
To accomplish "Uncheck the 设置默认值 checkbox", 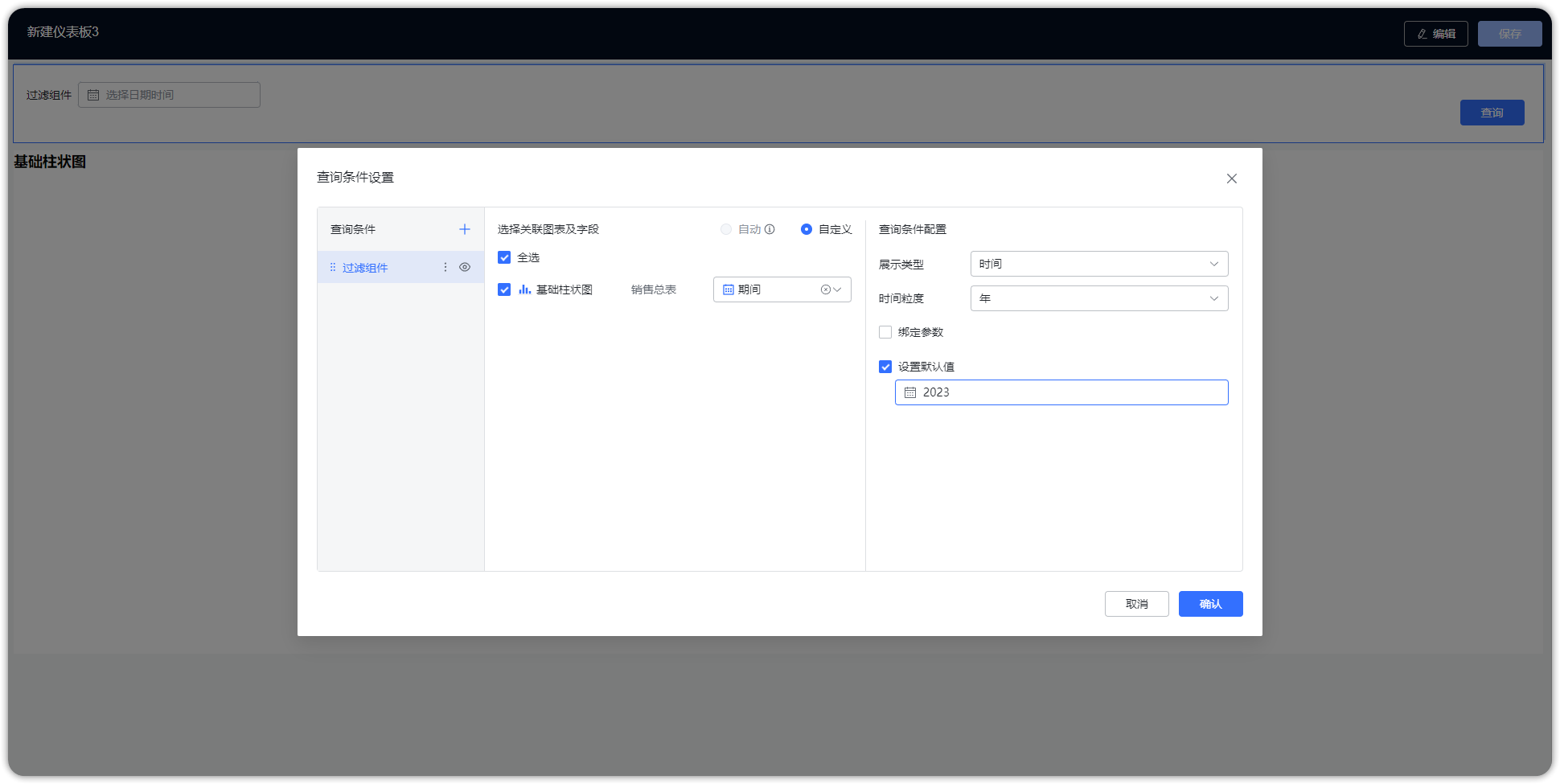I will coord(885,367).
